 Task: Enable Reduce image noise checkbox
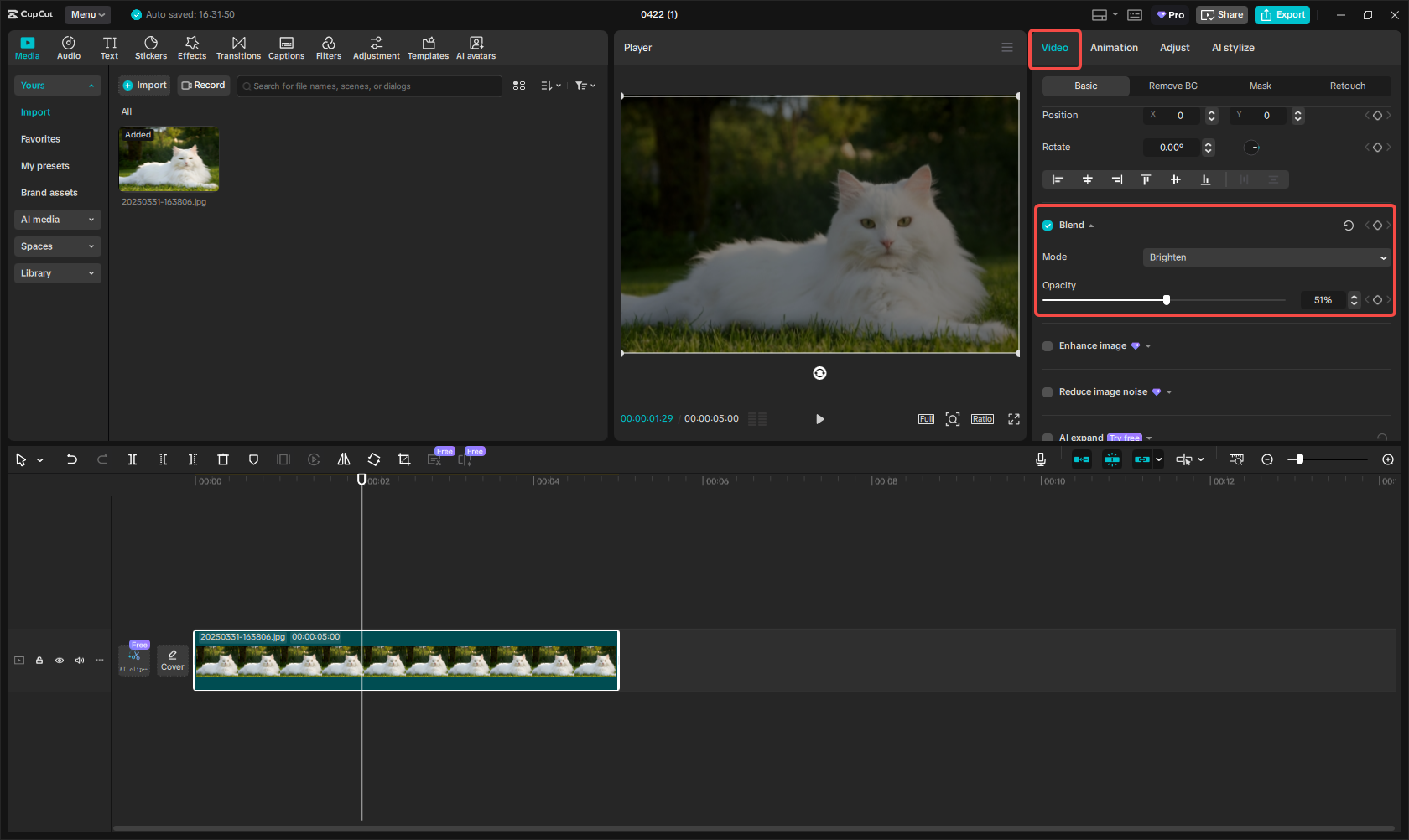(1048, 392)
